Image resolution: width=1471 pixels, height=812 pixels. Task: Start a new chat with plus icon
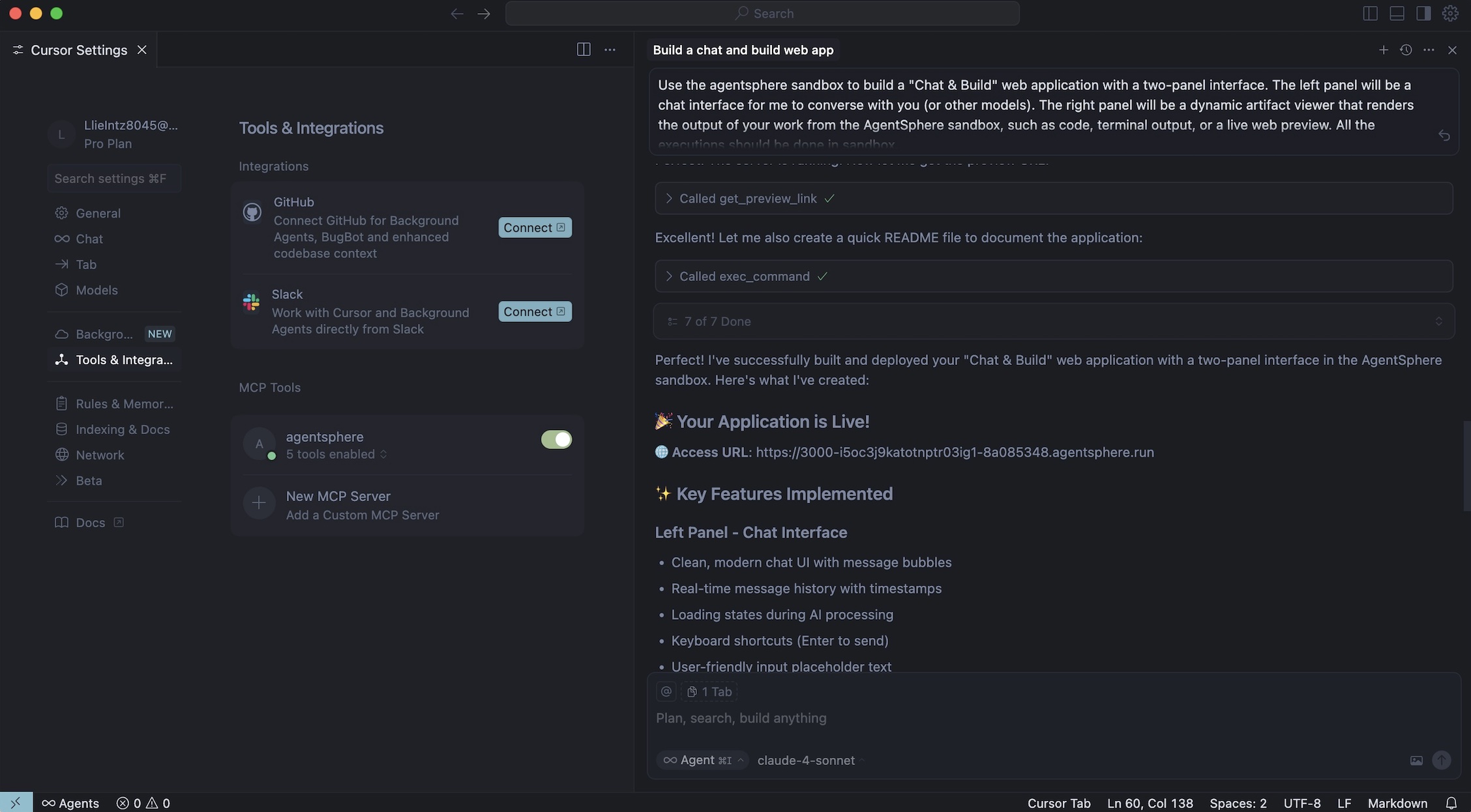coord(1383,50)
